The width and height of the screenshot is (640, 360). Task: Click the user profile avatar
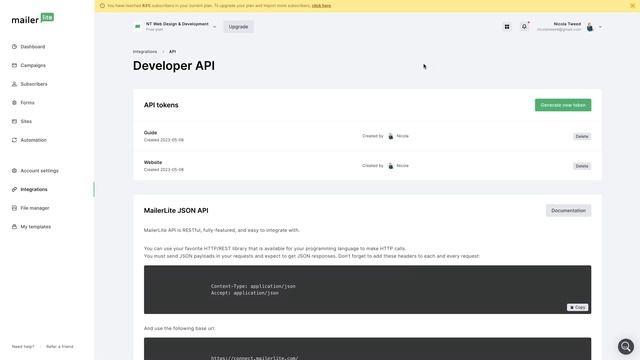590,27
